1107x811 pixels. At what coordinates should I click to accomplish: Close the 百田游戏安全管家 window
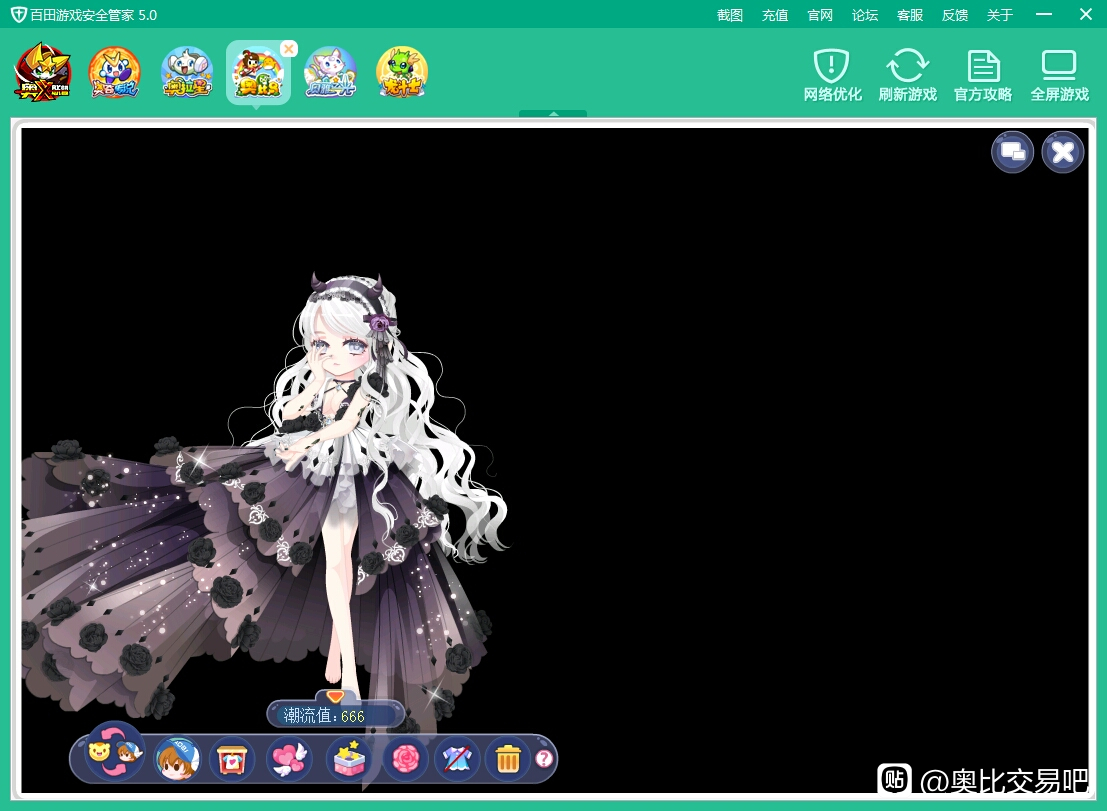(x=1086, y=14)
